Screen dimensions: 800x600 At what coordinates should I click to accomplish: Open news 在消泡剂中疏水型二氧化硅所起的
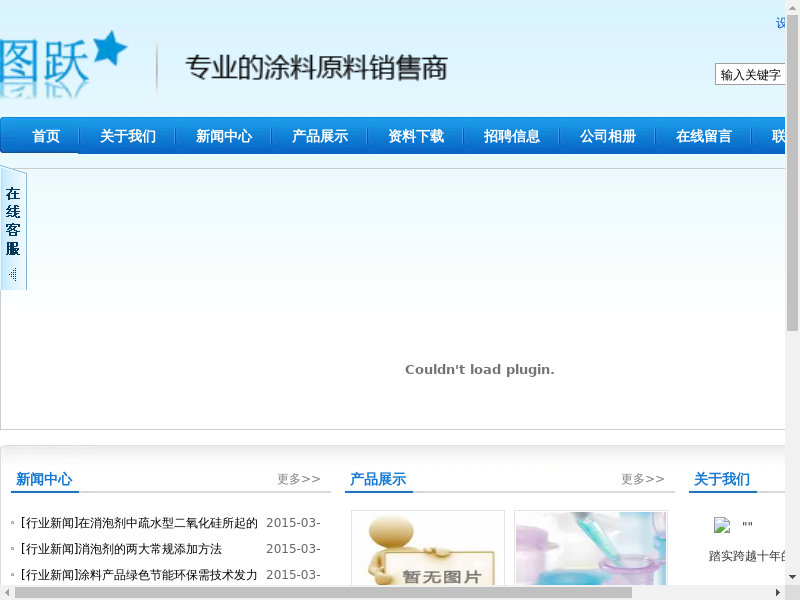tap(139, 523)
